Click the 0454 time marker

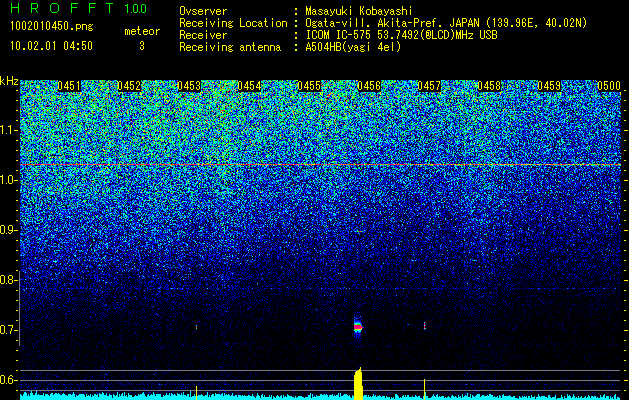[x=249, y=86]
